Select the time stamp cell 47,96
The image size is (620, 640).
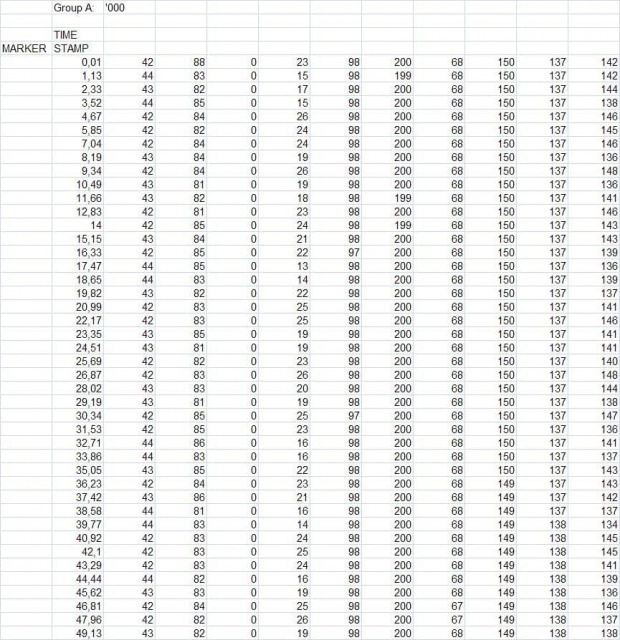tap(78, 620)
